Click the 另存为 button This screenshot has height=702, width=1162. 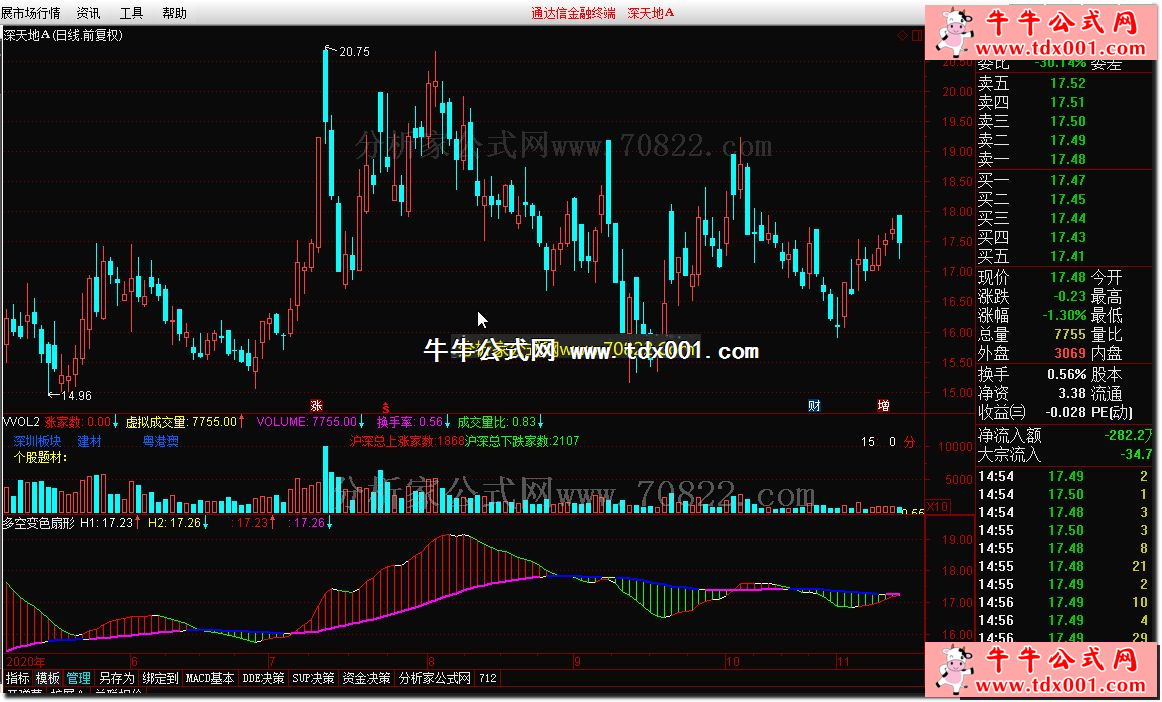(x=116, y=678)
